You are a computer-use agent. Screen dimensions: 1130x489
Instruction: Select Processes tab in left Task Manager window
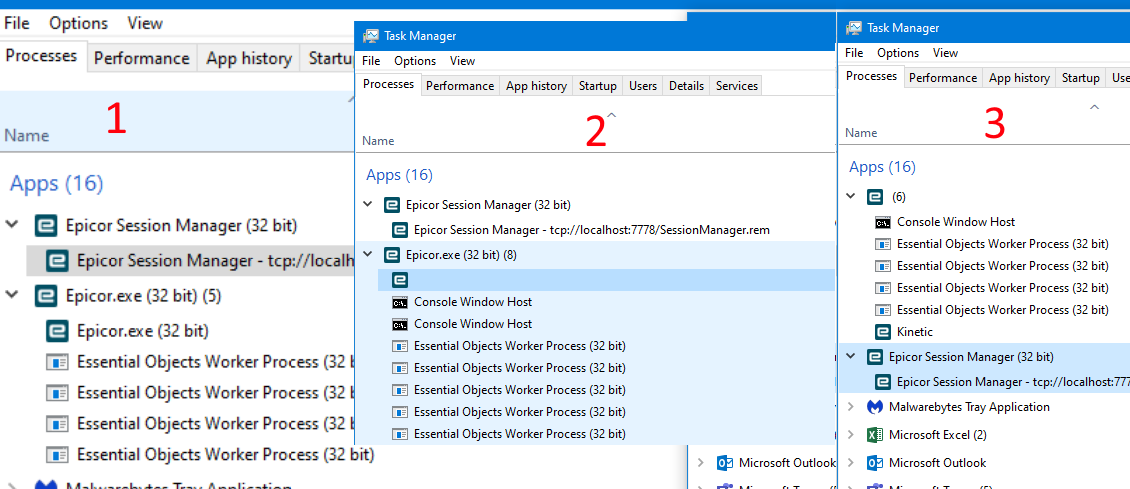pyautogui.click(x=42, y=56)
